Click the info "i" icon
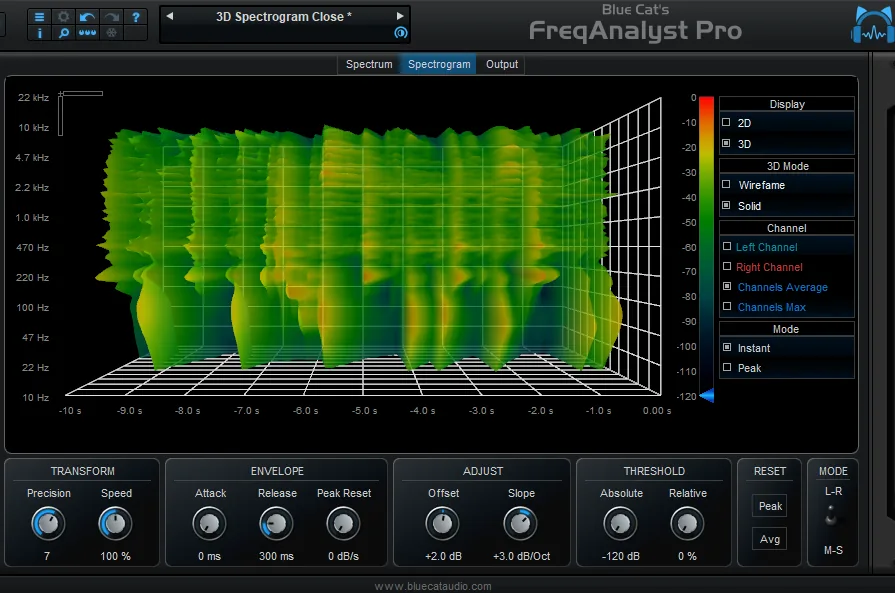 [39, 33]
